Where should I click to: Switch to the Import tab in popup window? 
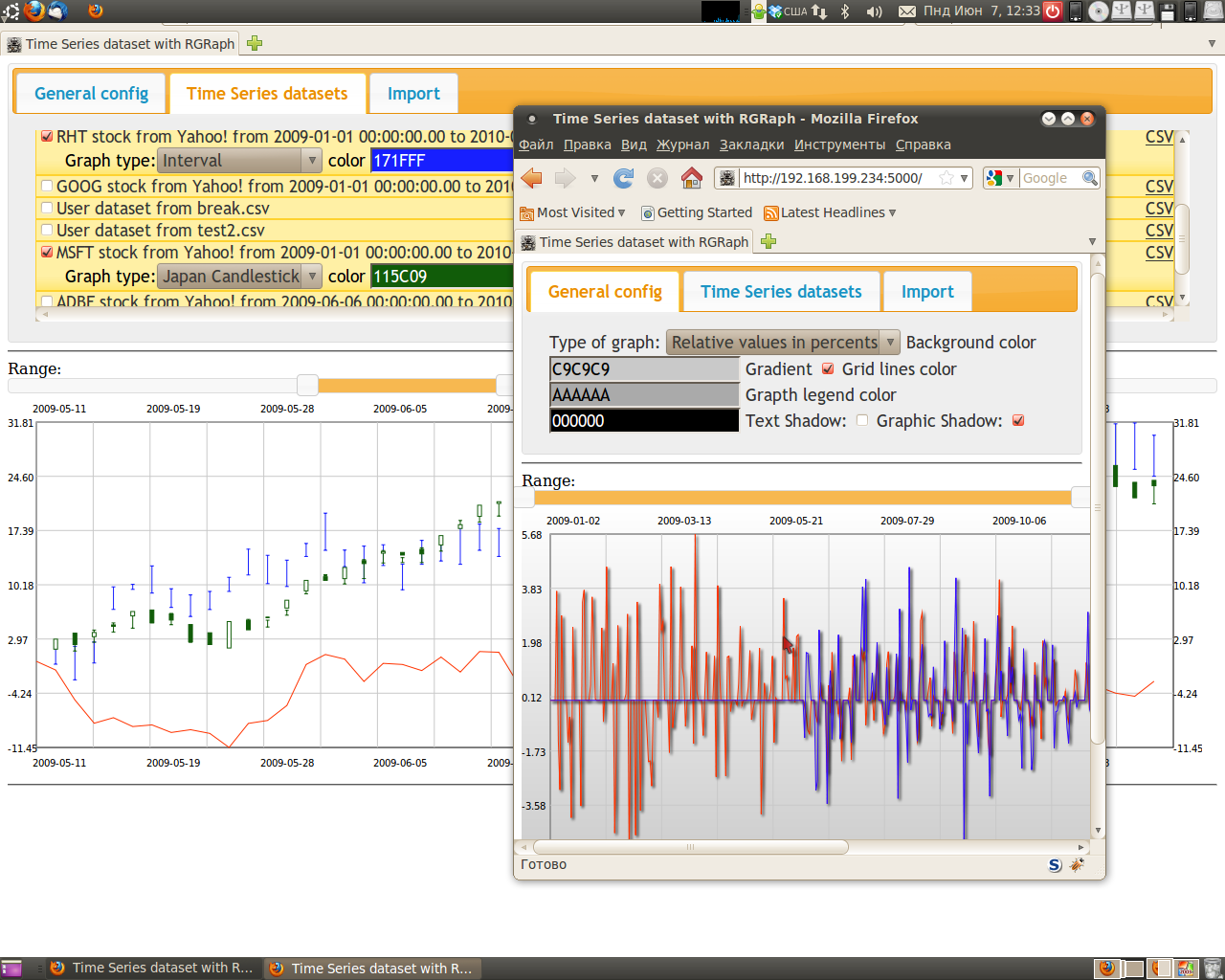point(926,292)
